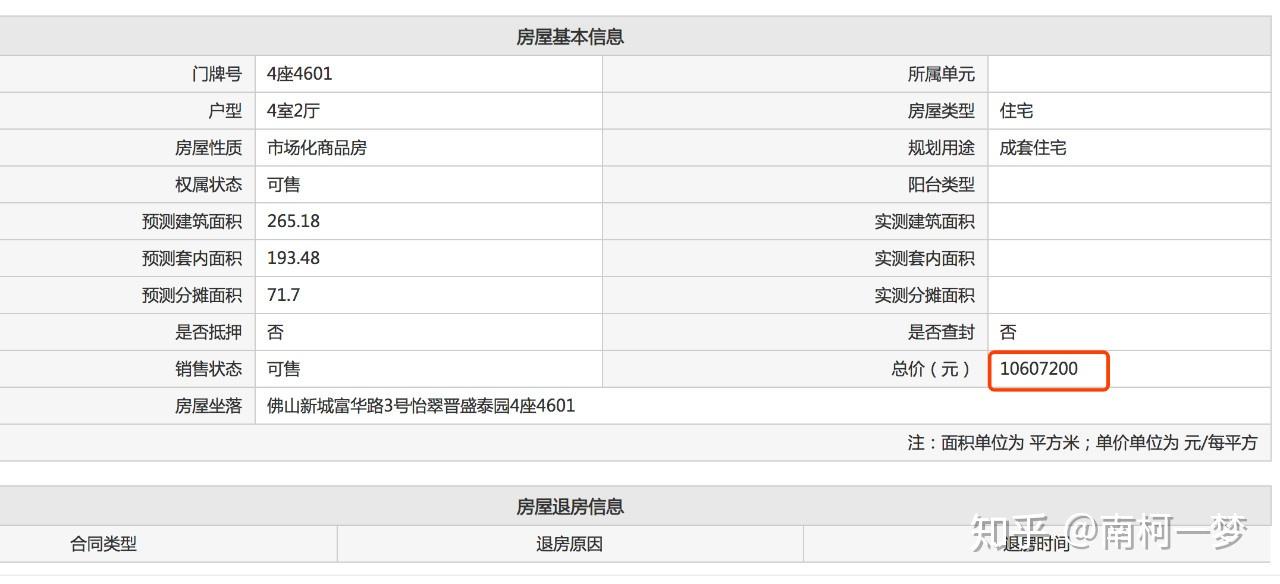Viewport: 1280px width, 584px height.
Task: Select predicted shared area value 71.7
Action: click(x=283, y=295)
